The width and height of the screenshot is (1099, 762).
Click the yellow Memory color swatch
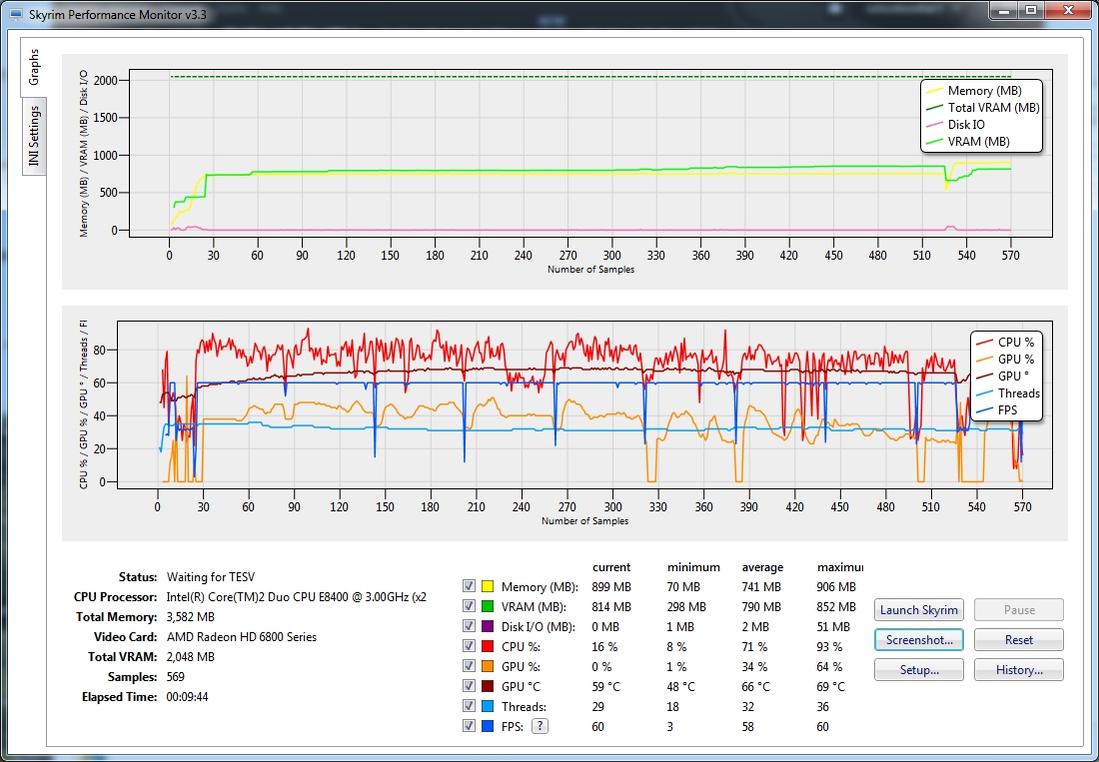(488, 587)
